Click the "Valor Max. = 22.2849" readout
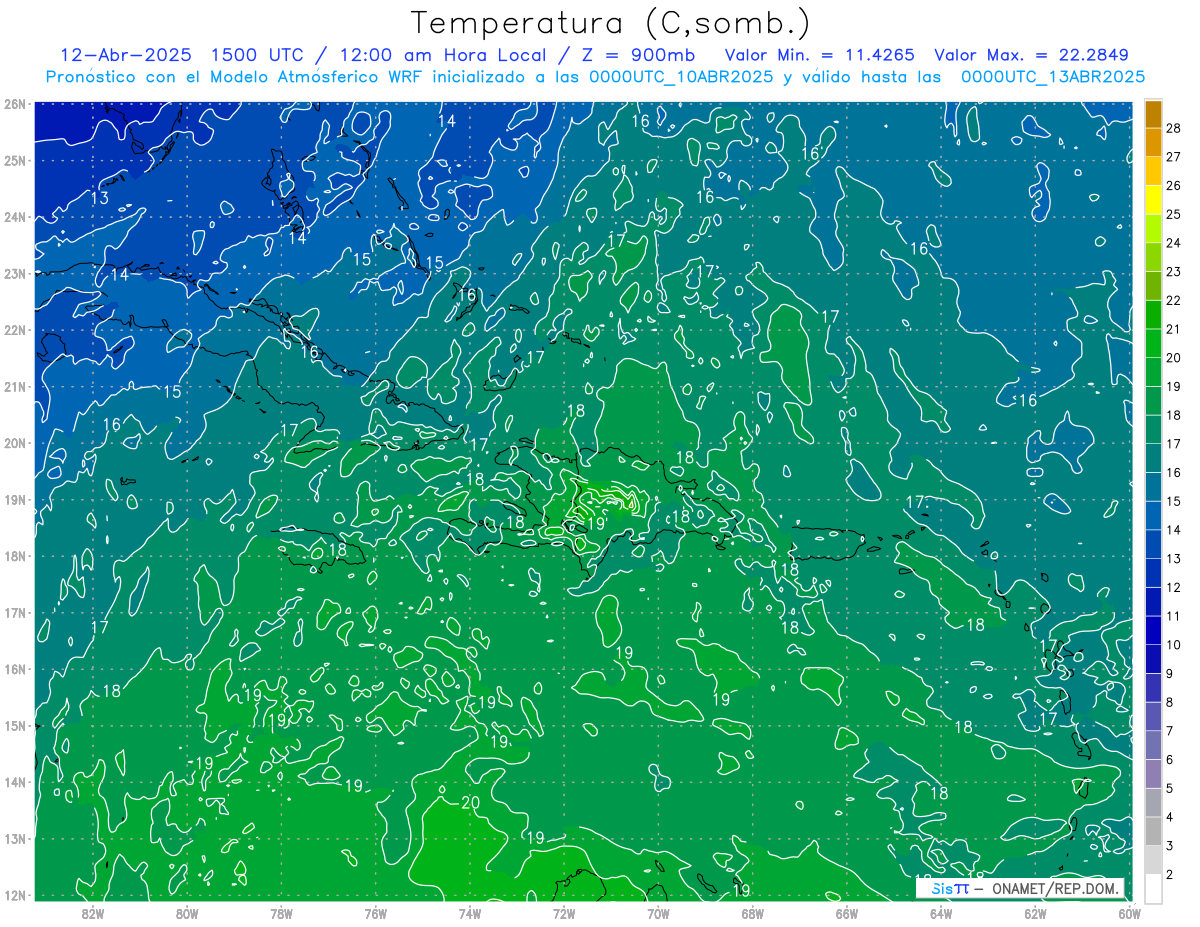The width and height of the screenshot is (1200, 927). pyautogui.click(x=1031, y=55)
